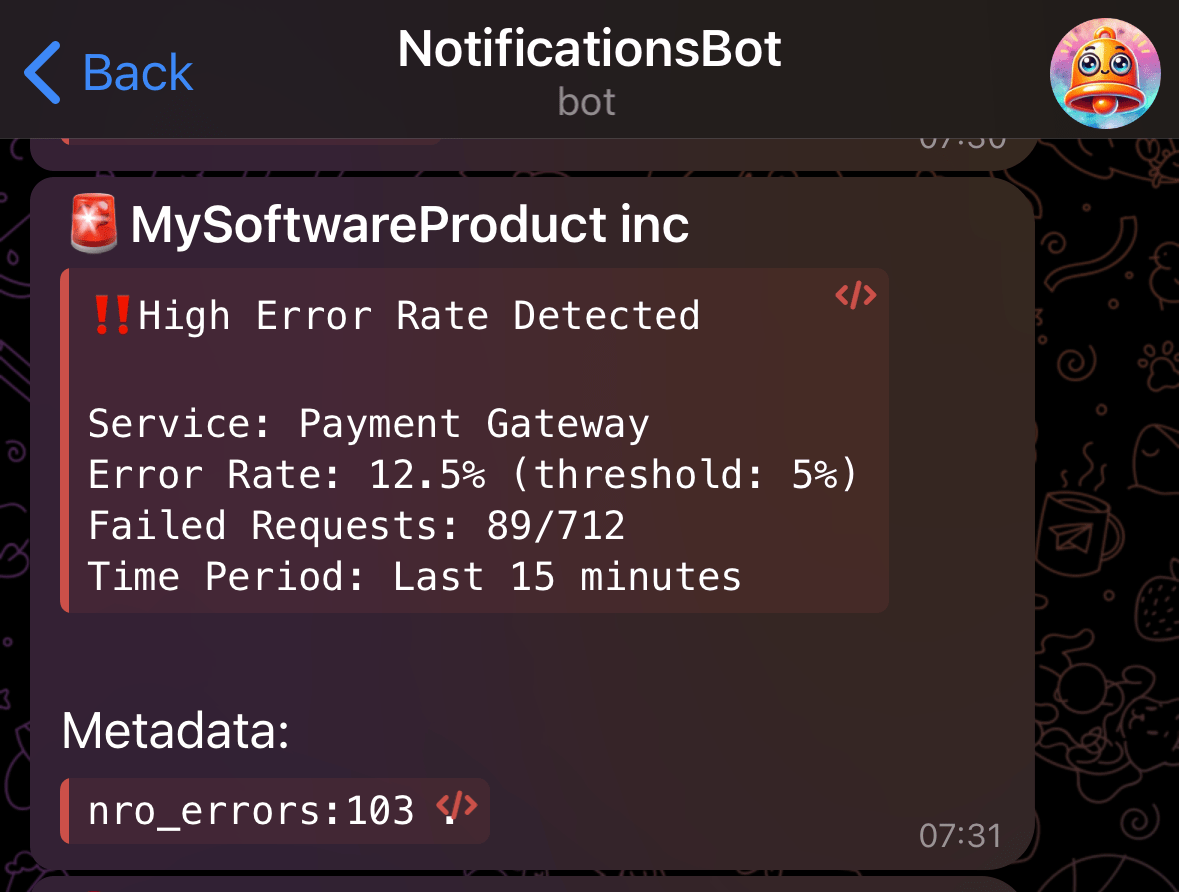
Task: Click the rotating siren emoji in the message
Action: [92, 222]
